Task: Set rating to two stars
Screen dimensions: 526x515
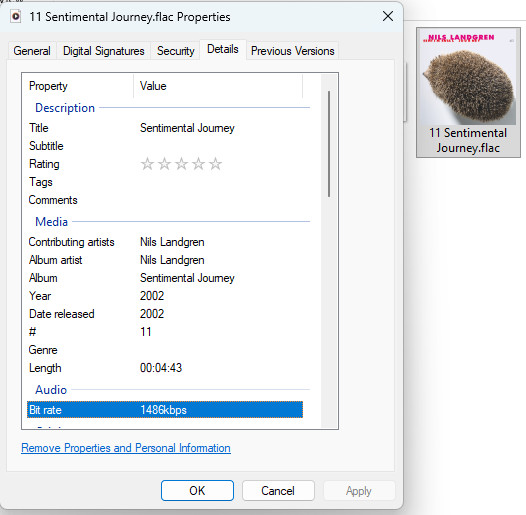Action: coord(164,164)
